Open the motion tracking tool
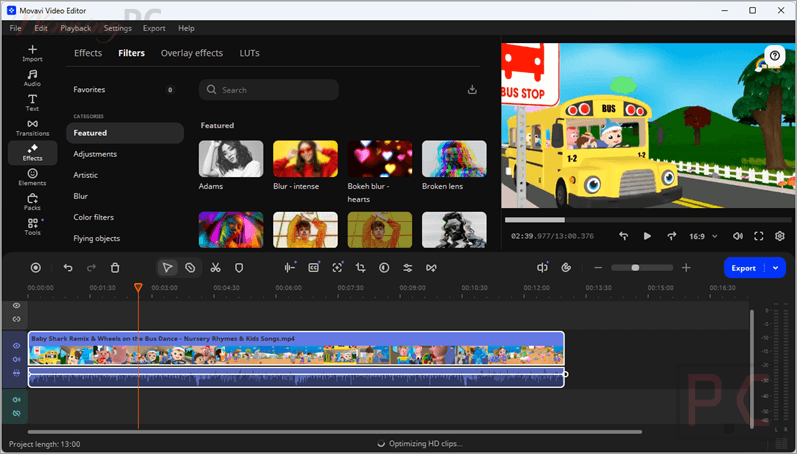Viewport: 797px width, 454px height. tap(338, 268)
